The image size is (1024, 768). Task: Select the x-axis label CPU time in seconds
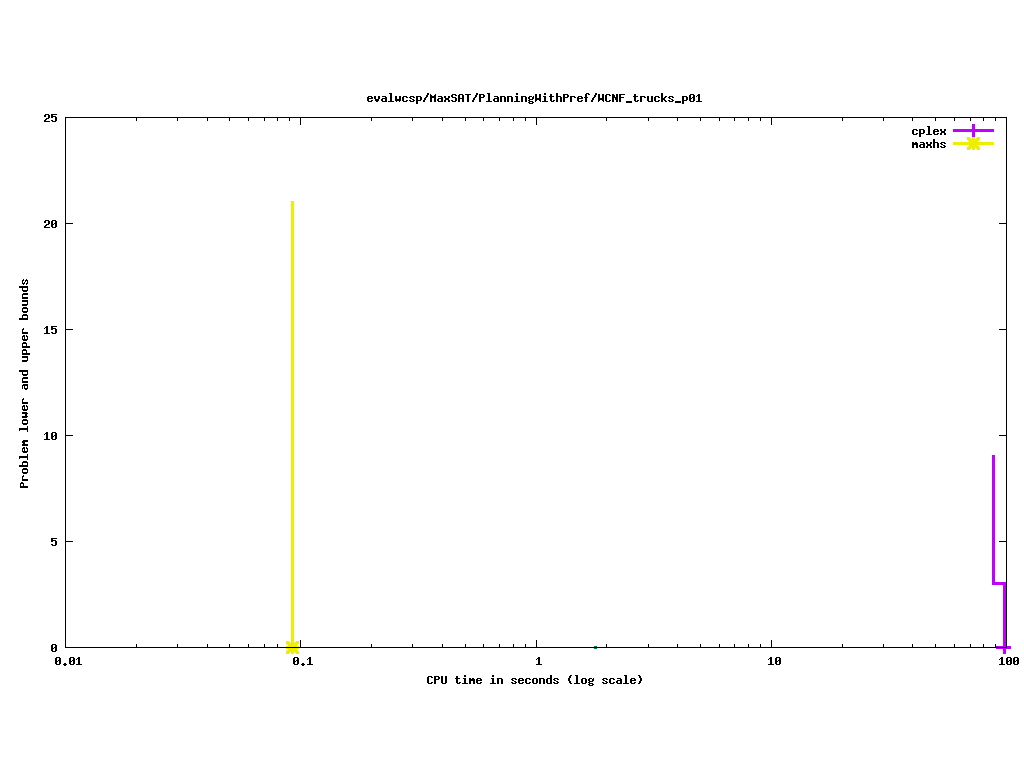pyautogui.click(x=534, y=680)
